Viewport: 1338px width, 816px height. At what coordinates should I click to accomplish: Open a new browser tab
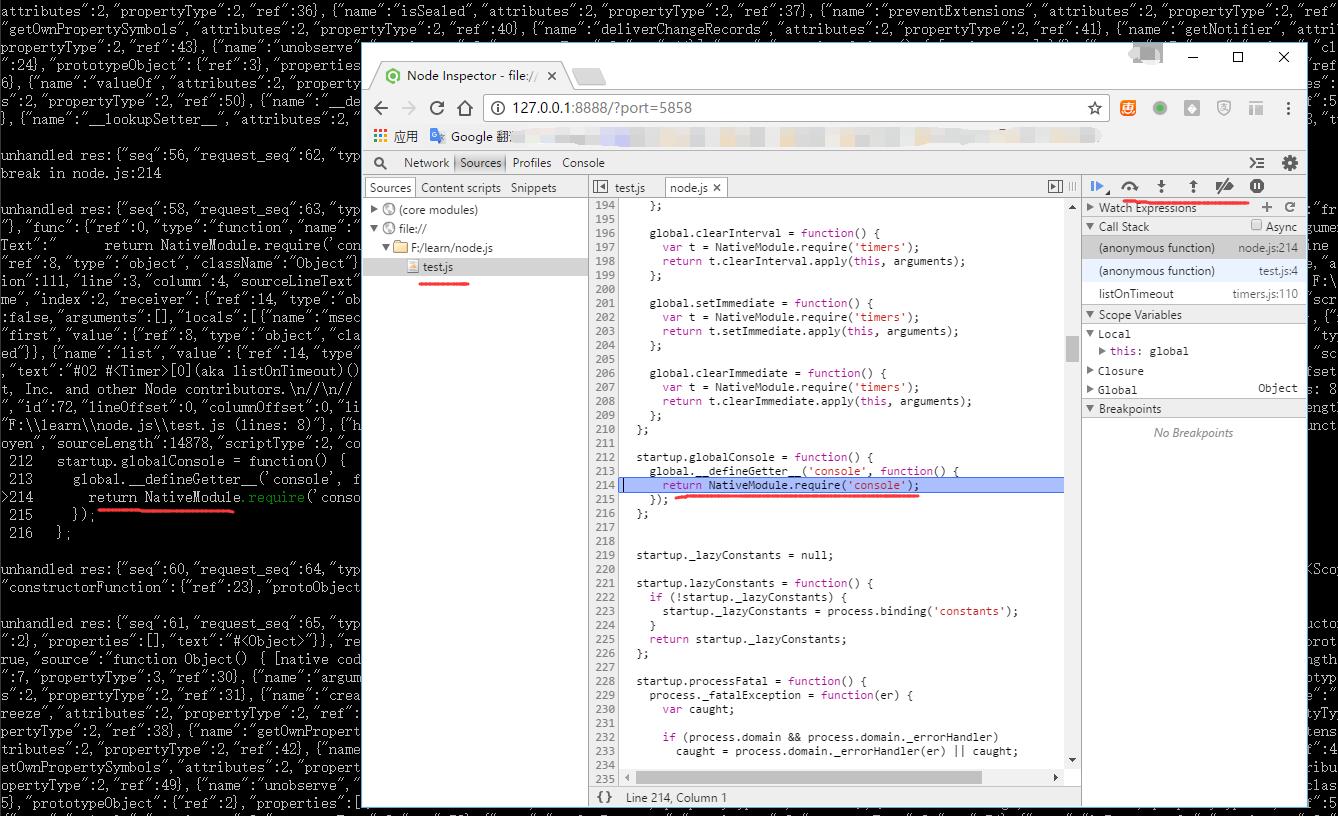click(x=589, y=76)
